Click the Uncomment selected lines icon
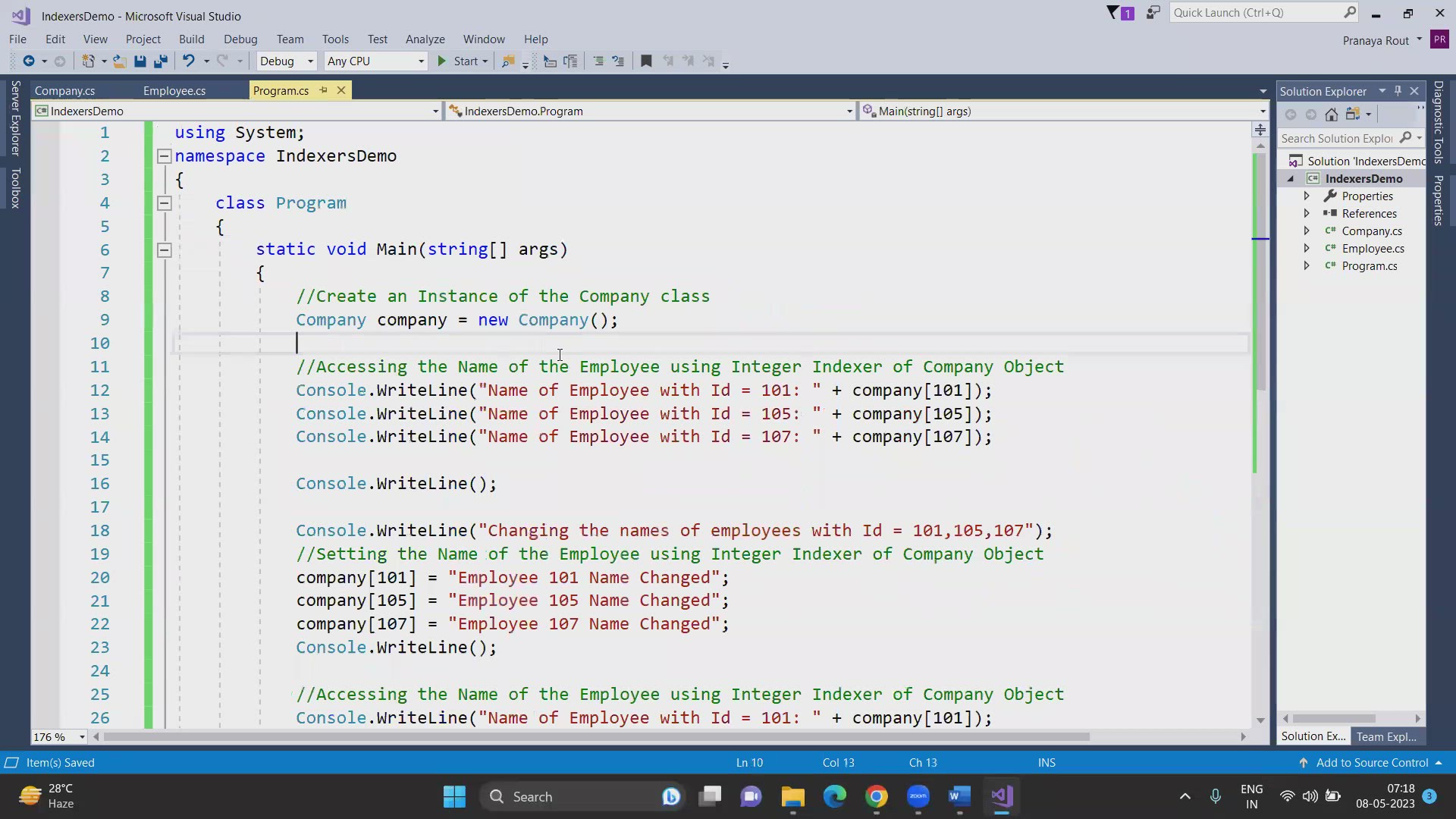 618,61
